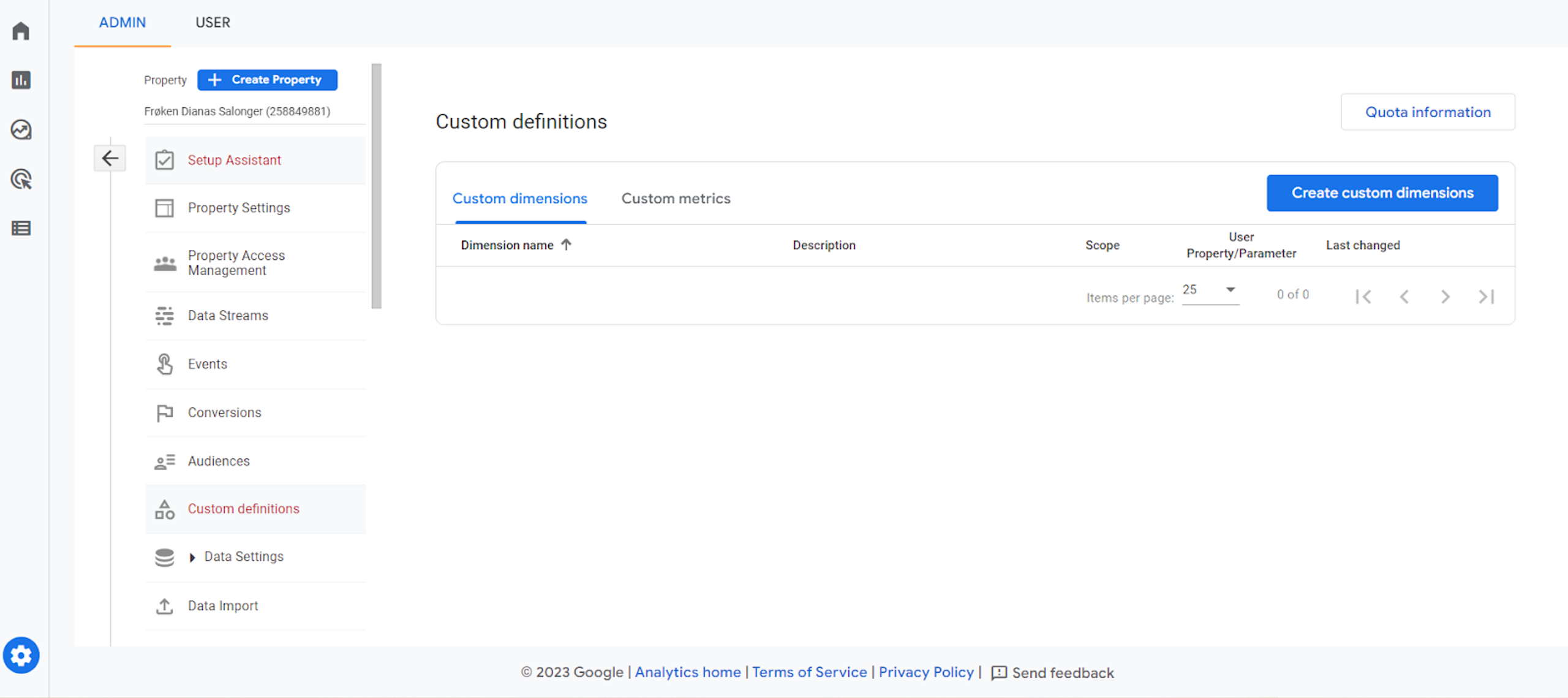1568x698 pixels.
Task: Click the property menu scrollbar
Action: point(376,186)
